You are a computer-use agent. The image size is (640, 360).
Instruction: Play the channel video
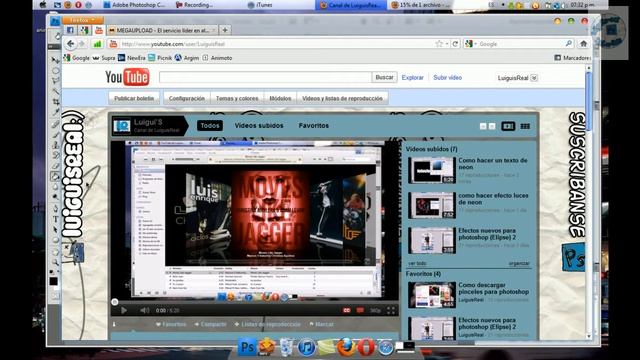(124, 311)
